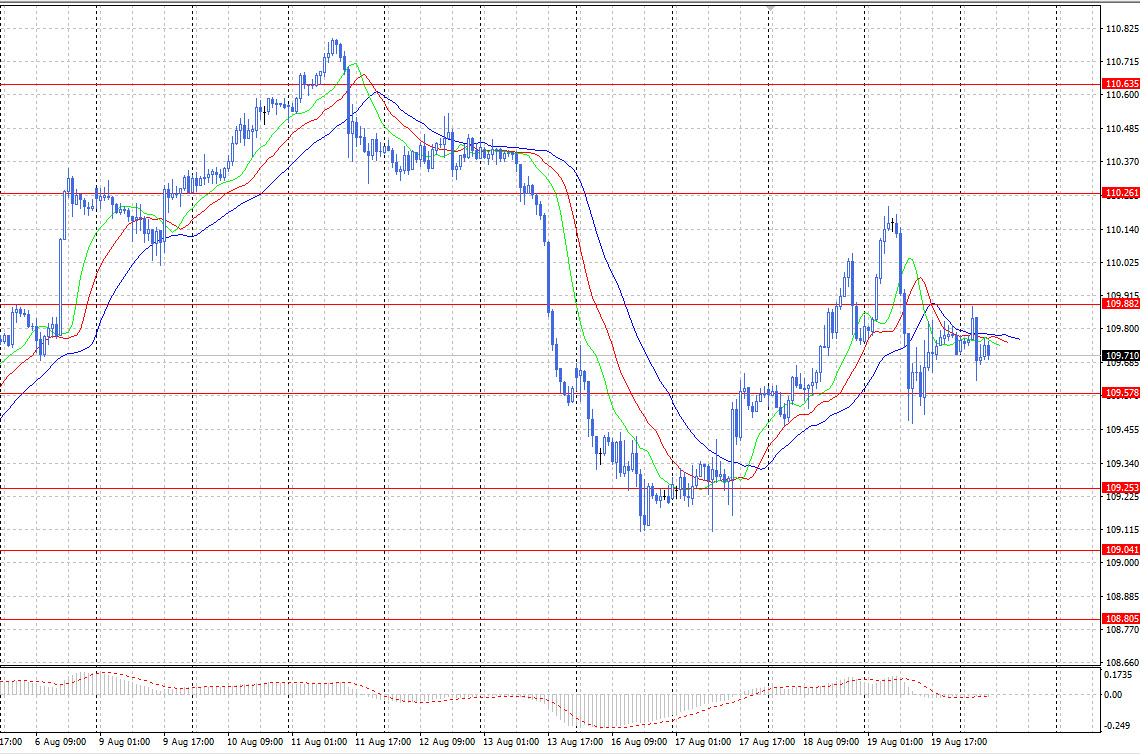Image resolution: width=1140 pixels, height=754 pixels.
Task: Select the 17 Aug 17:00 time label
Action: pyautogui.click(x=766, y=742)
